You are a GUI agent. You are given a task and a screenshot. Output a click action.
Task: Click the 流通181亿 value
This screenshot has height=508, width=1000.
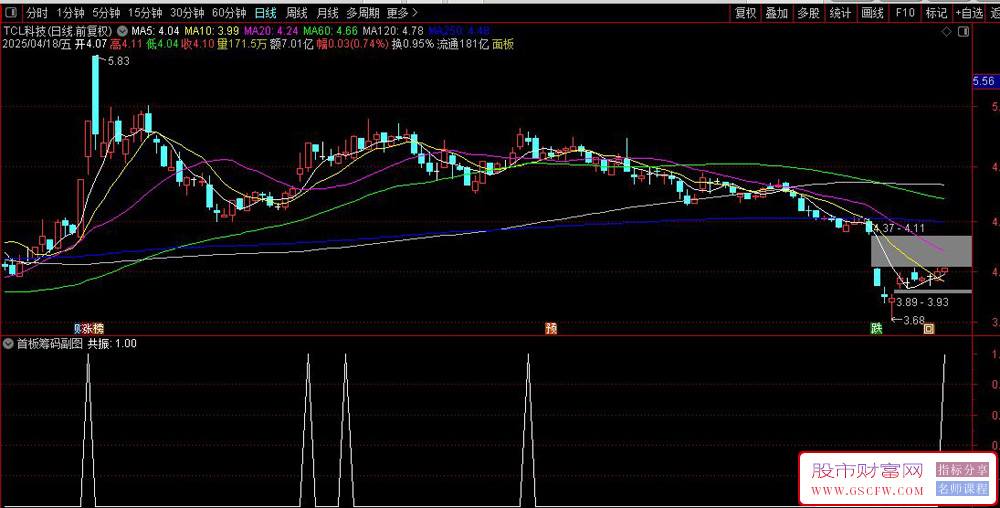[x=462, y=44]
